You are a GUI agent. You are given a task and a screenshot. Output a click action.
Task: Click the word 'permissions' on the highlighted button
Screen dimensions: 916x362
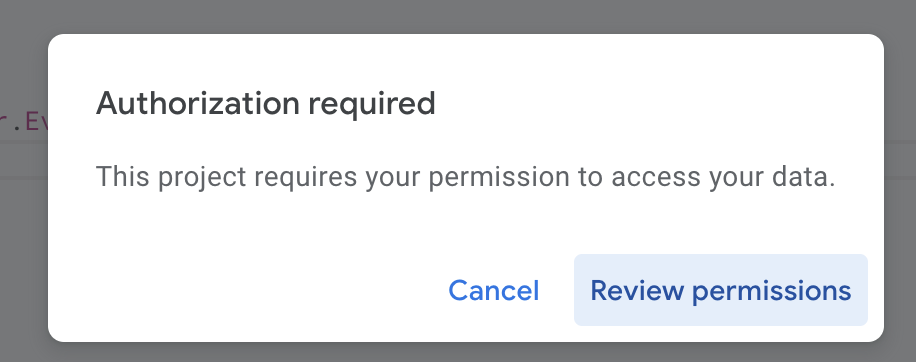pyautogui.click(x=772, y=292)
